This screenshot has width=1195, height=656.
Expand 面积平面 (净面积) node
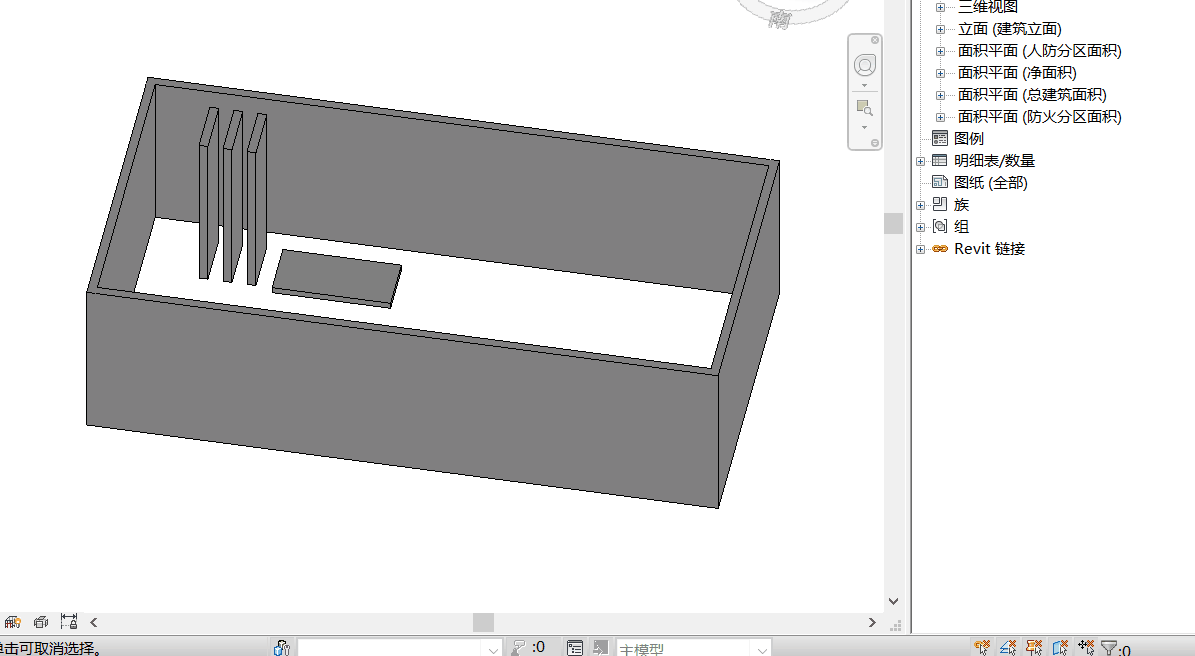click(x=940, y=73)
